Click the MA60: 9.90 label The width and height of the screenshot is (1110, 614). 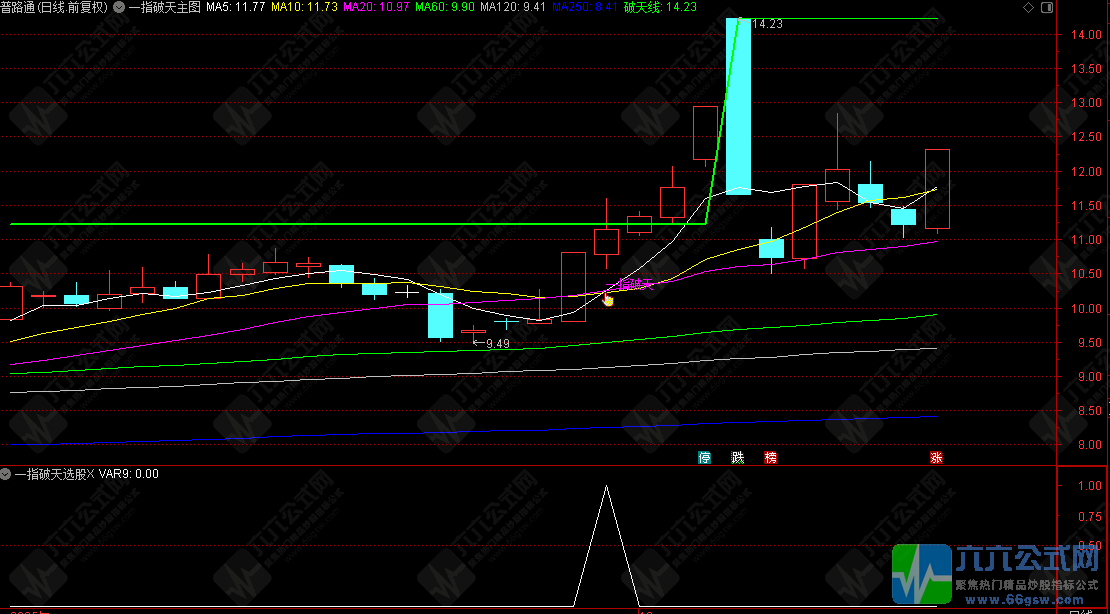(445, 7)
